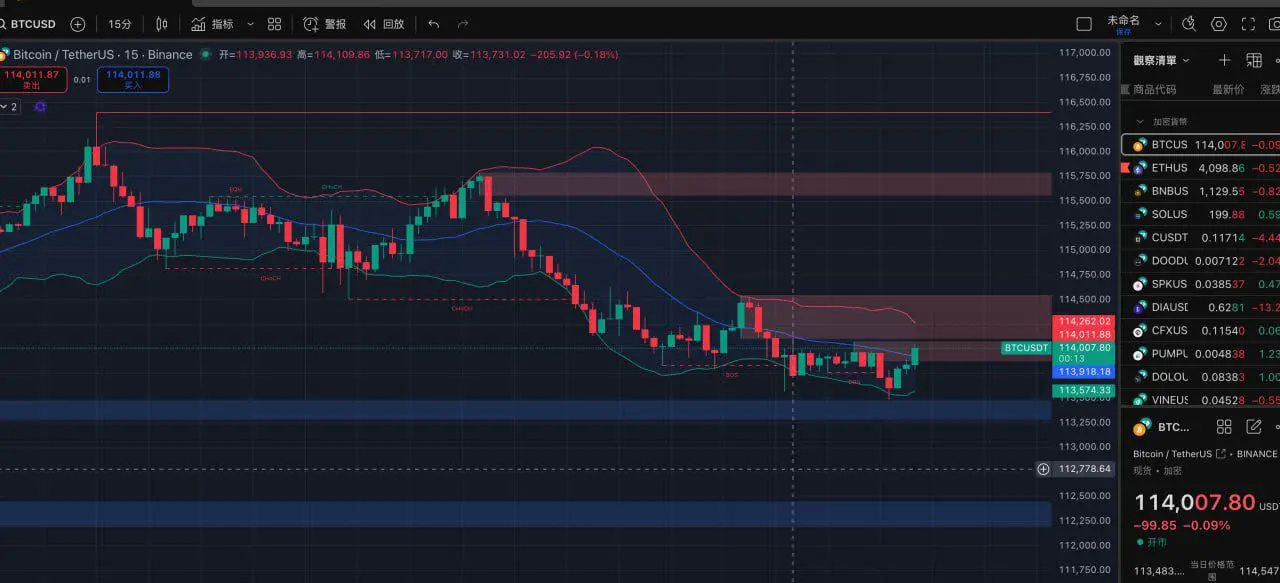
Task: Select SOLUS row in watchlist
Action: 1201,214
